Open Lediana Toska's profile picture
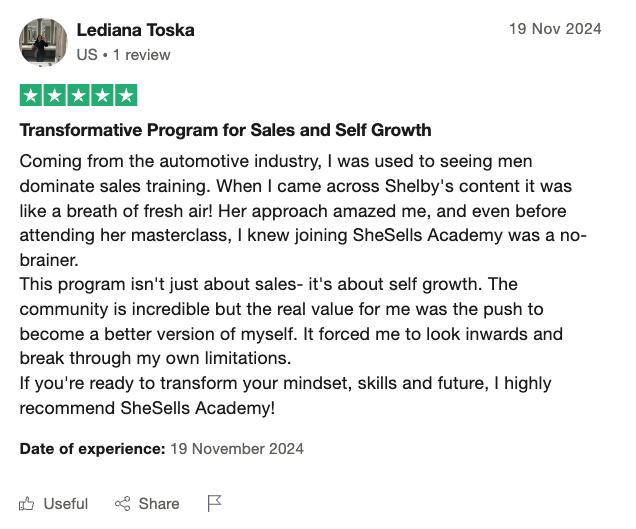The width and height of the screenshot is (636, 529). pyautogui.click(x=43, y=42)
